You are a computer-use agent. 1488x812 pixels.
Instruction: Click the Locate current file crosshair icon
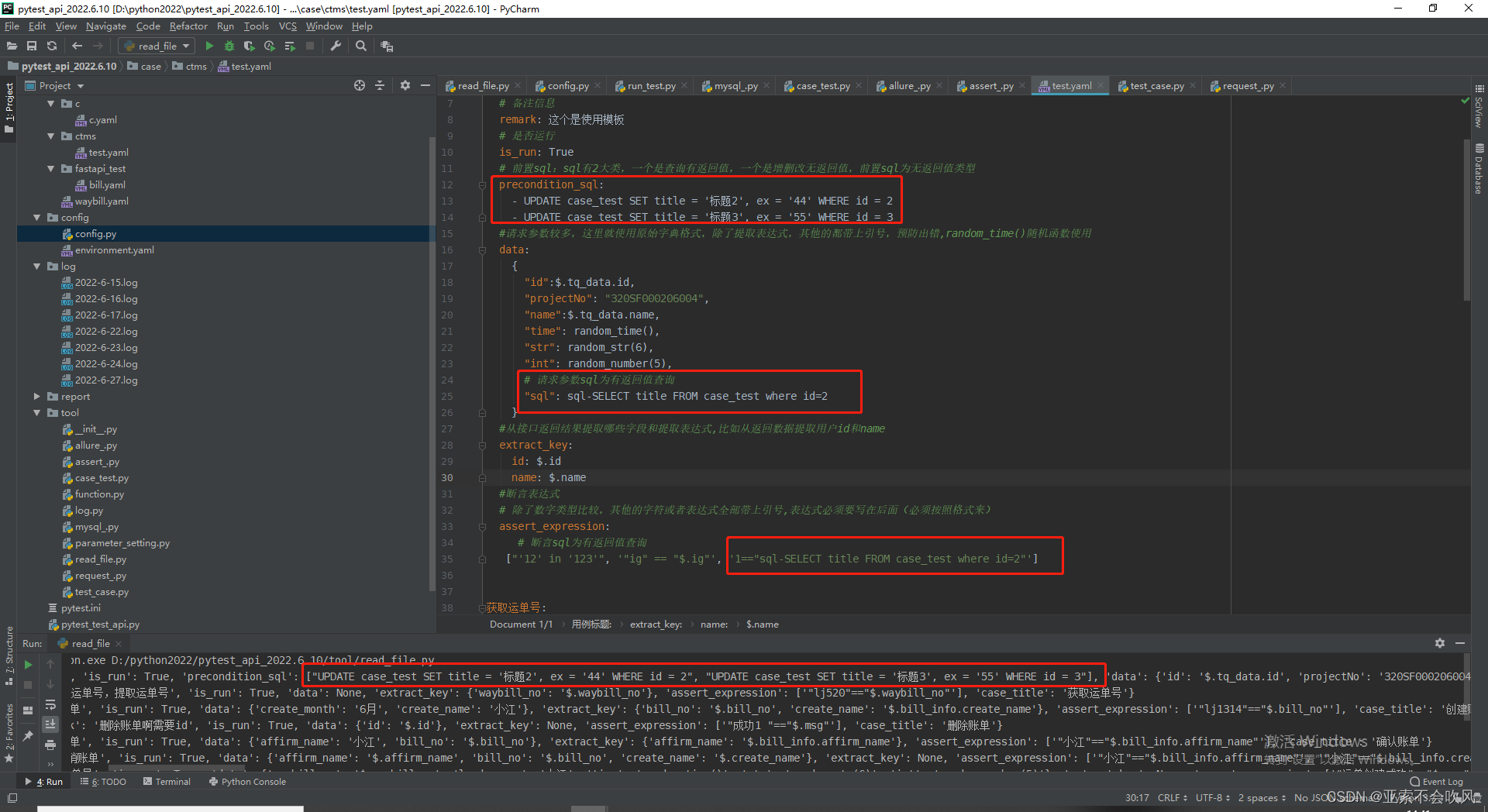tap(360, 85)
